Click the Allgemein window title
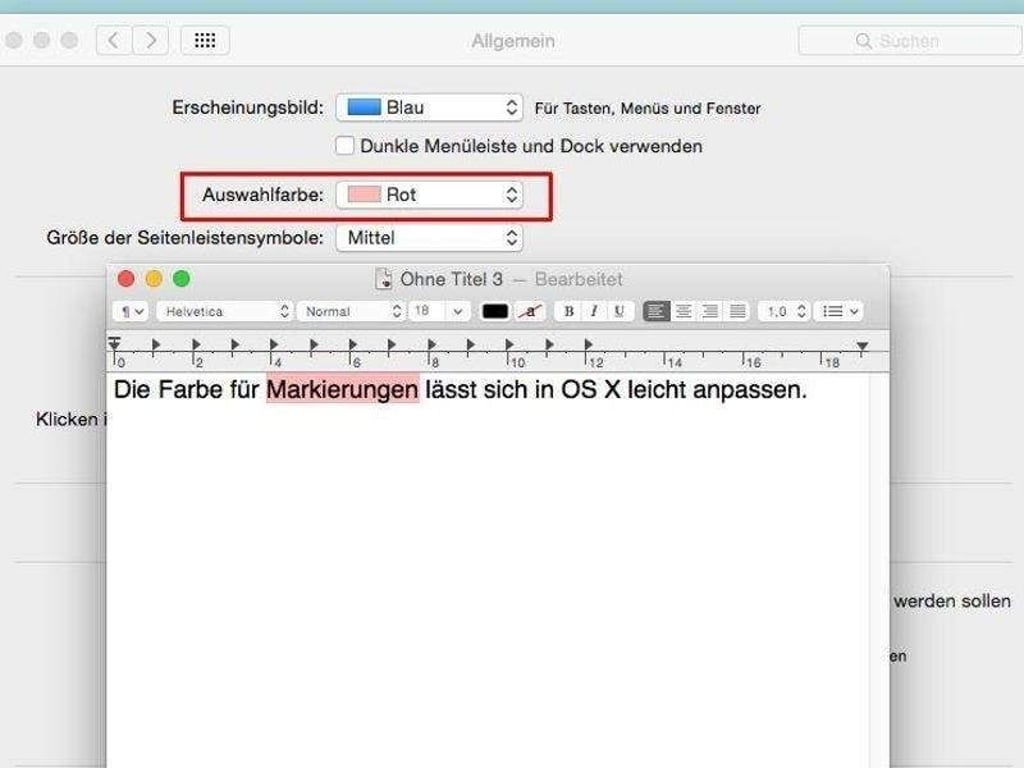The height and width of the screenshot is (768, 1024). pos(513,41)
